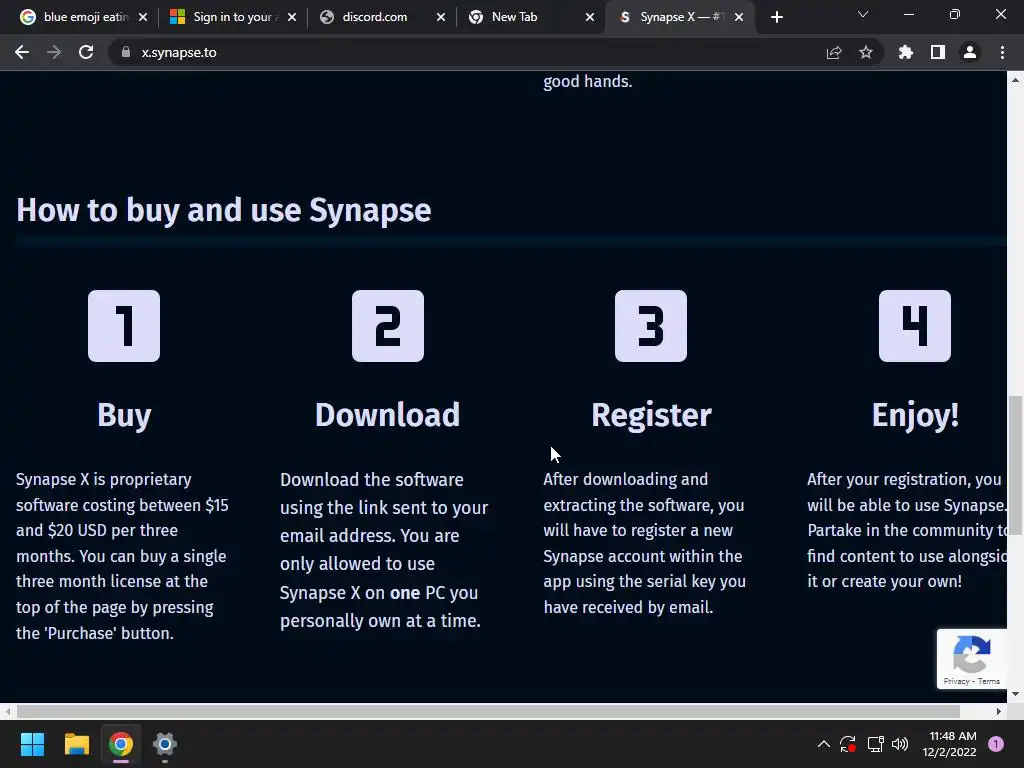Screen dimensions: 1024x768
Task: Open Chrome's three-dot menu
Action: (1002, 52)
